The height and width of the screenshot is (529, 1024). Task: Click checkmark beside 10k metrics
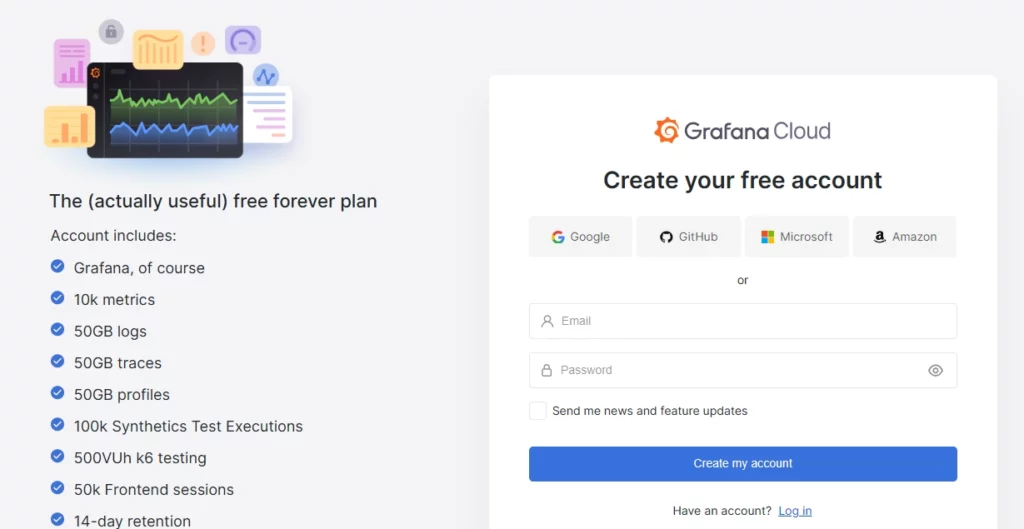click(57, 298)
